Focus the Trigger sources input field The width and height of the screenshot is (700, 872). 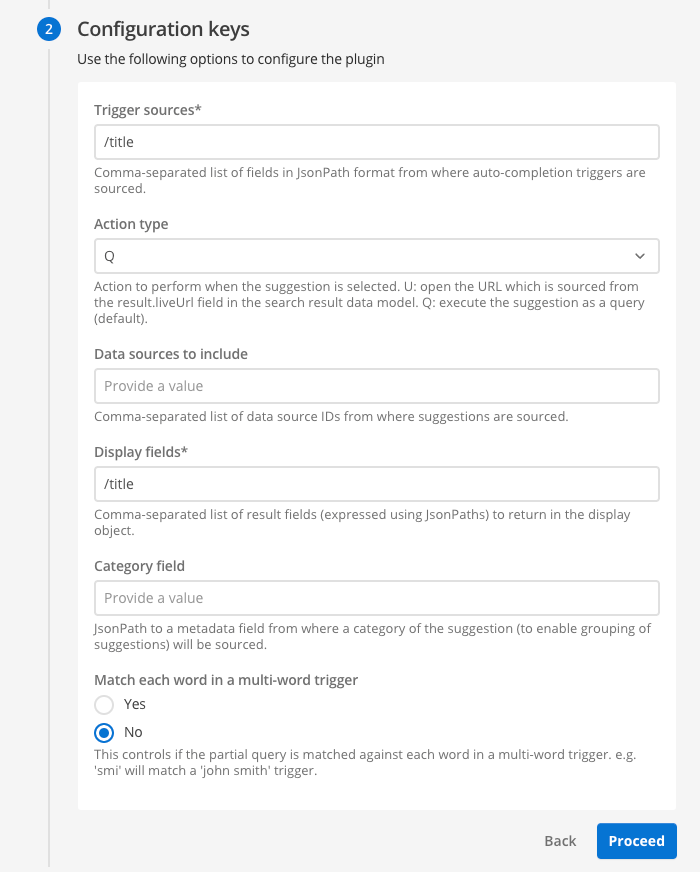tap(376, 142)
